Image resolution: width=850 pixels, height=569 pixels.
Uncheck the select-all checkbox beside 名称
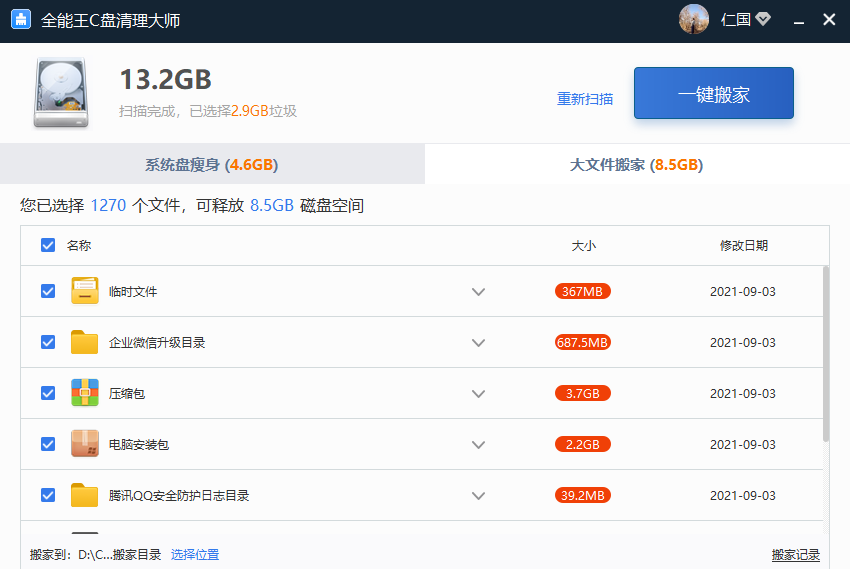click(48, 245)
